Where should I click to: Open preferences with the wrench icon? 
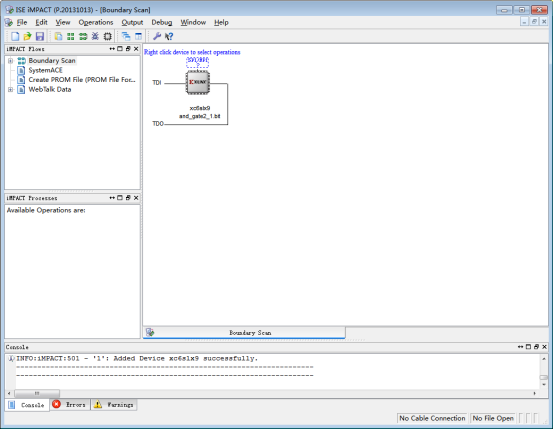pyautogui.click(x=157, y=36)
